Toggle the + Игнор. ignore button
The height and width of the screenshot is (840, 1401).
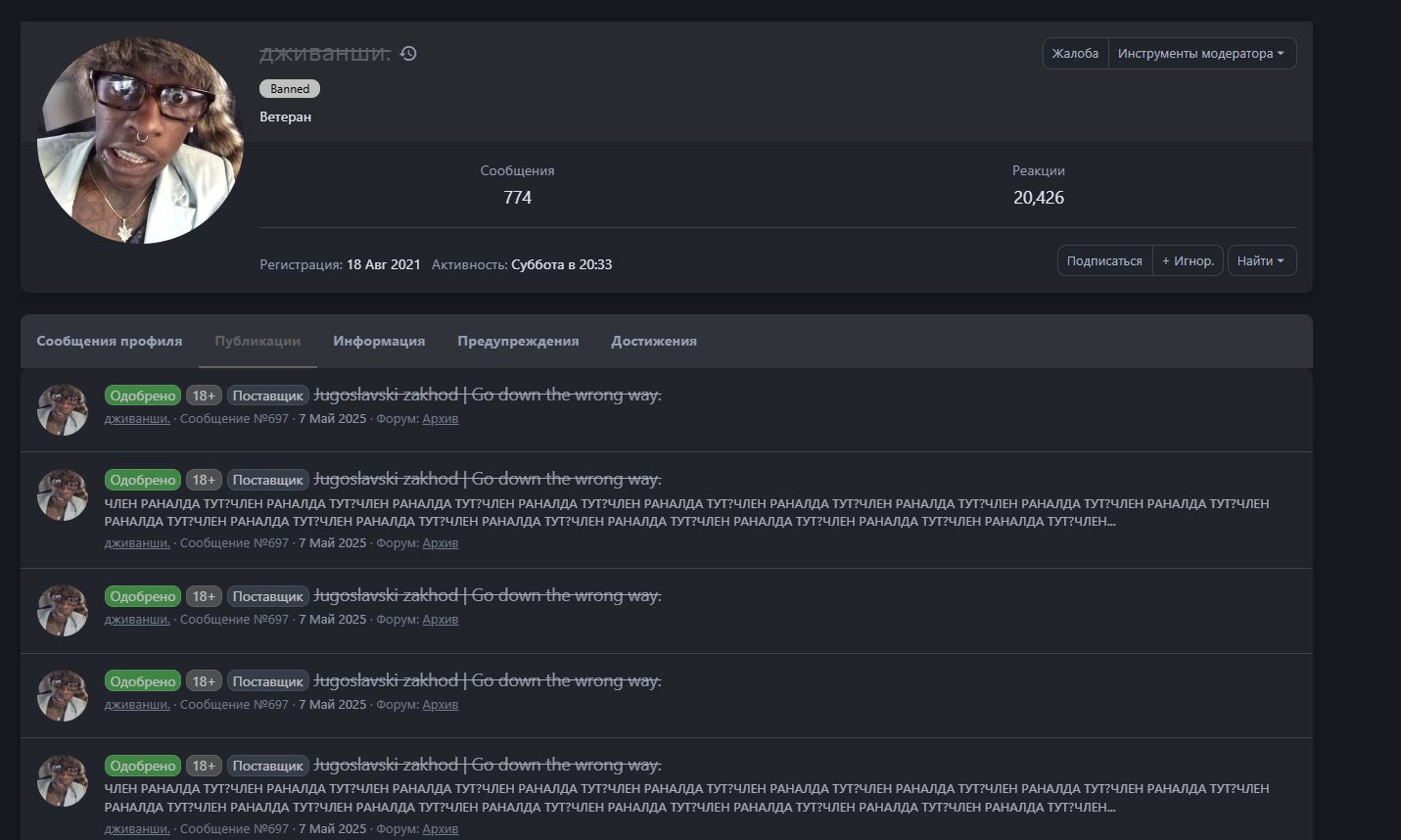coord(1188,261)
